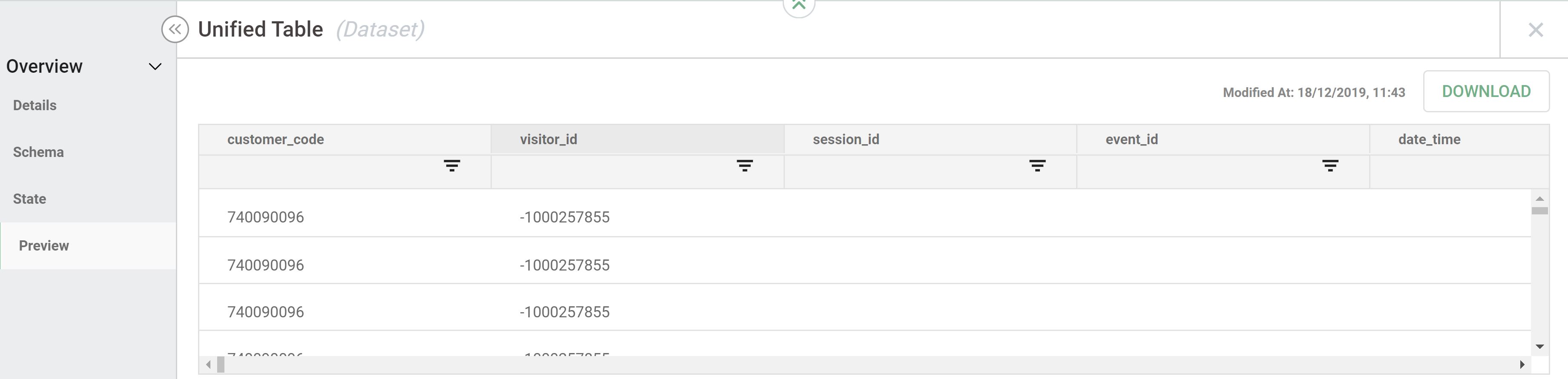
Task: Open visitor_id column filter icon
Action: click(744, 165)
